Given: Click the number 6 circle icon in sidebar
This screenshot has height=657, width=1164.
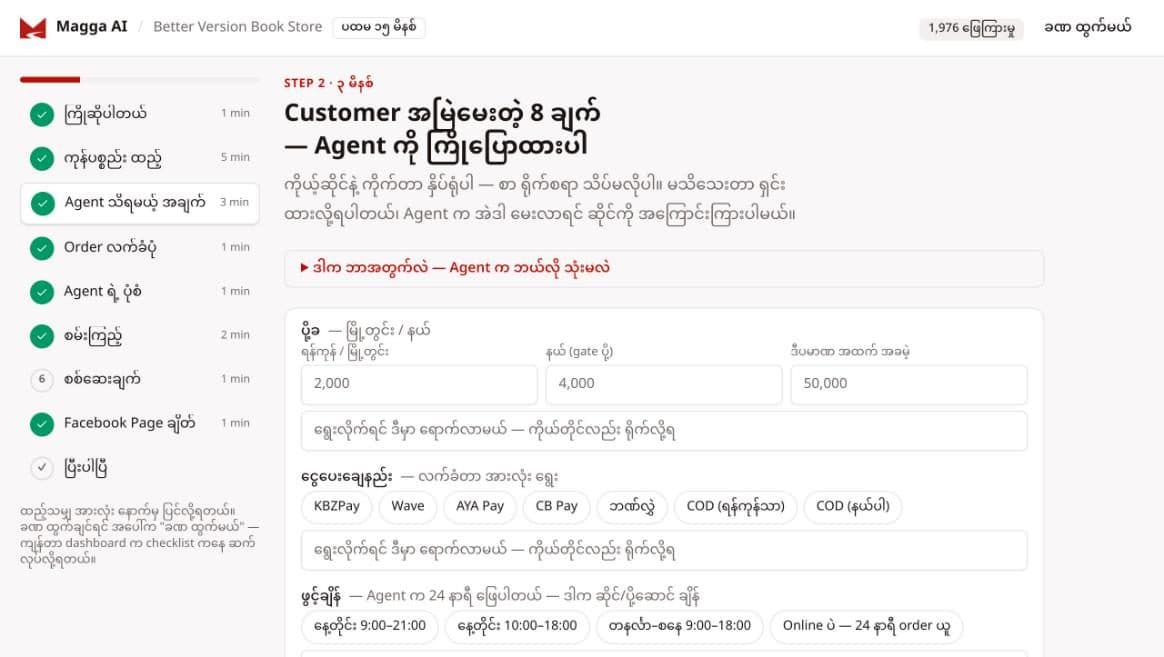Looking at the screenshot, I should pyautogui.click(x=42, y=379).
